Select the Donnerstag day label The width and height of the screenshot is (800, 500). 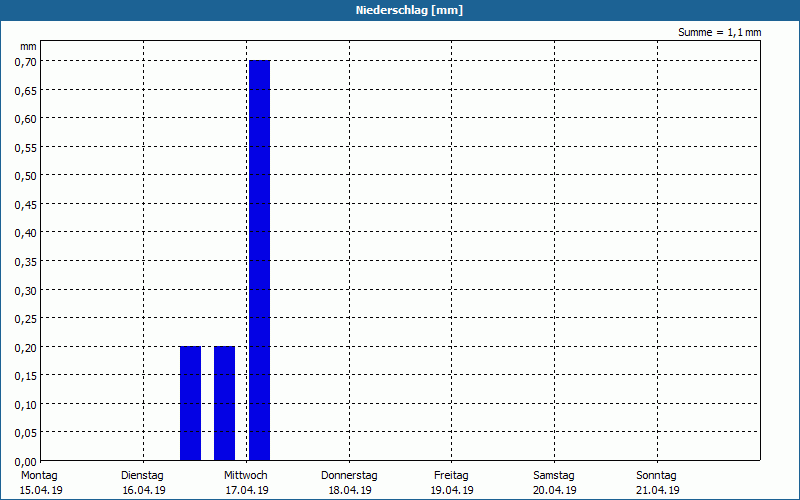(349, 476)
